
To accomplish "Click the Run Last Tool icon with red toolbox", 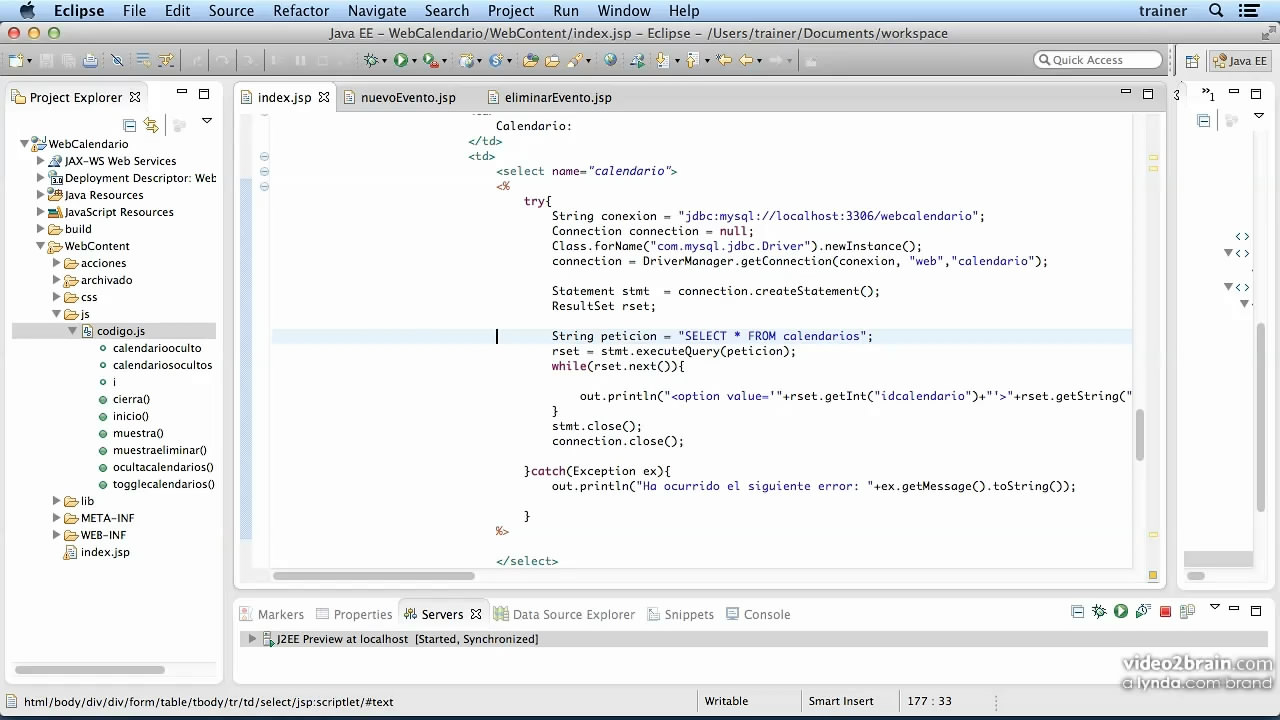I will 430,60.
